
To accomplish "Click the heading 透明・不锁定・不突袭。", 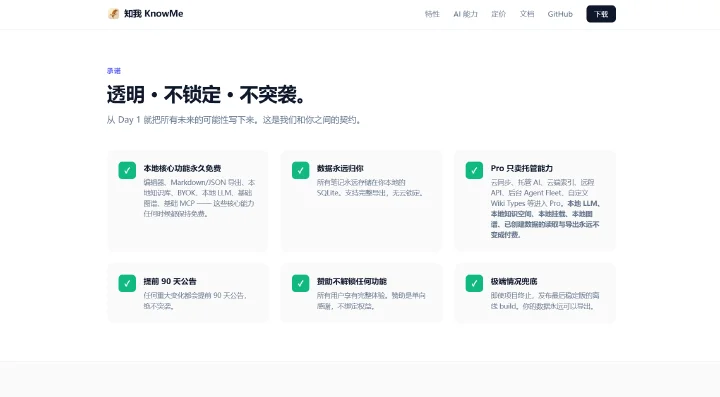I will tap(207, 95).
